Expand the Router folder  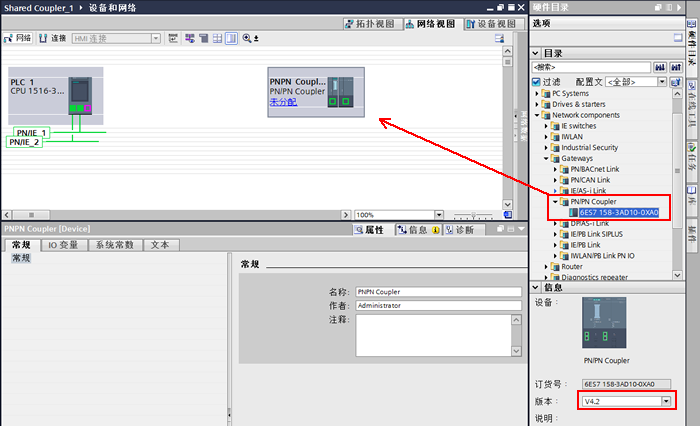[546, 267]
